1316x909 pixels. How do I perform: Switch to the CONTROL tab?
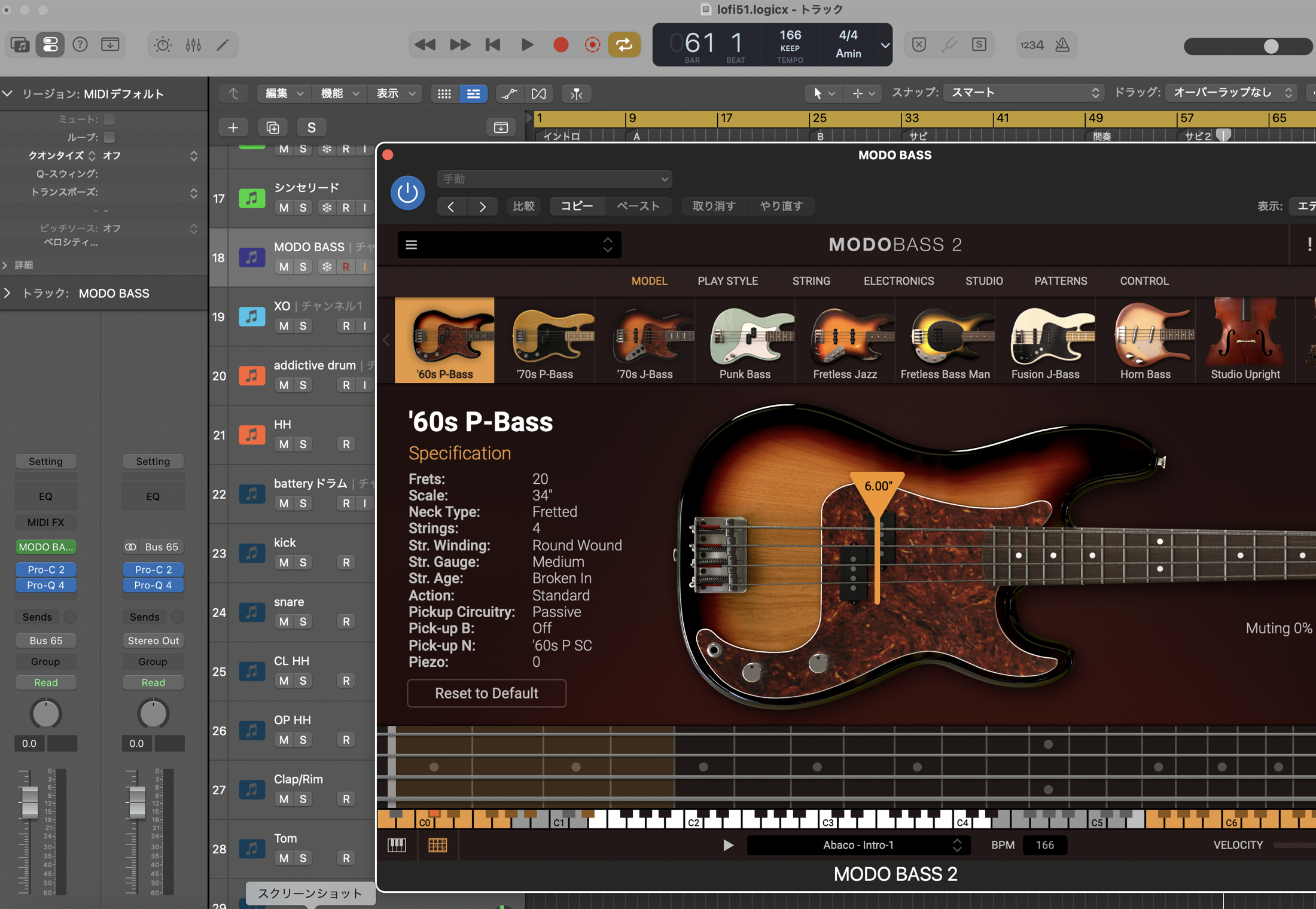coord(1144,281)
